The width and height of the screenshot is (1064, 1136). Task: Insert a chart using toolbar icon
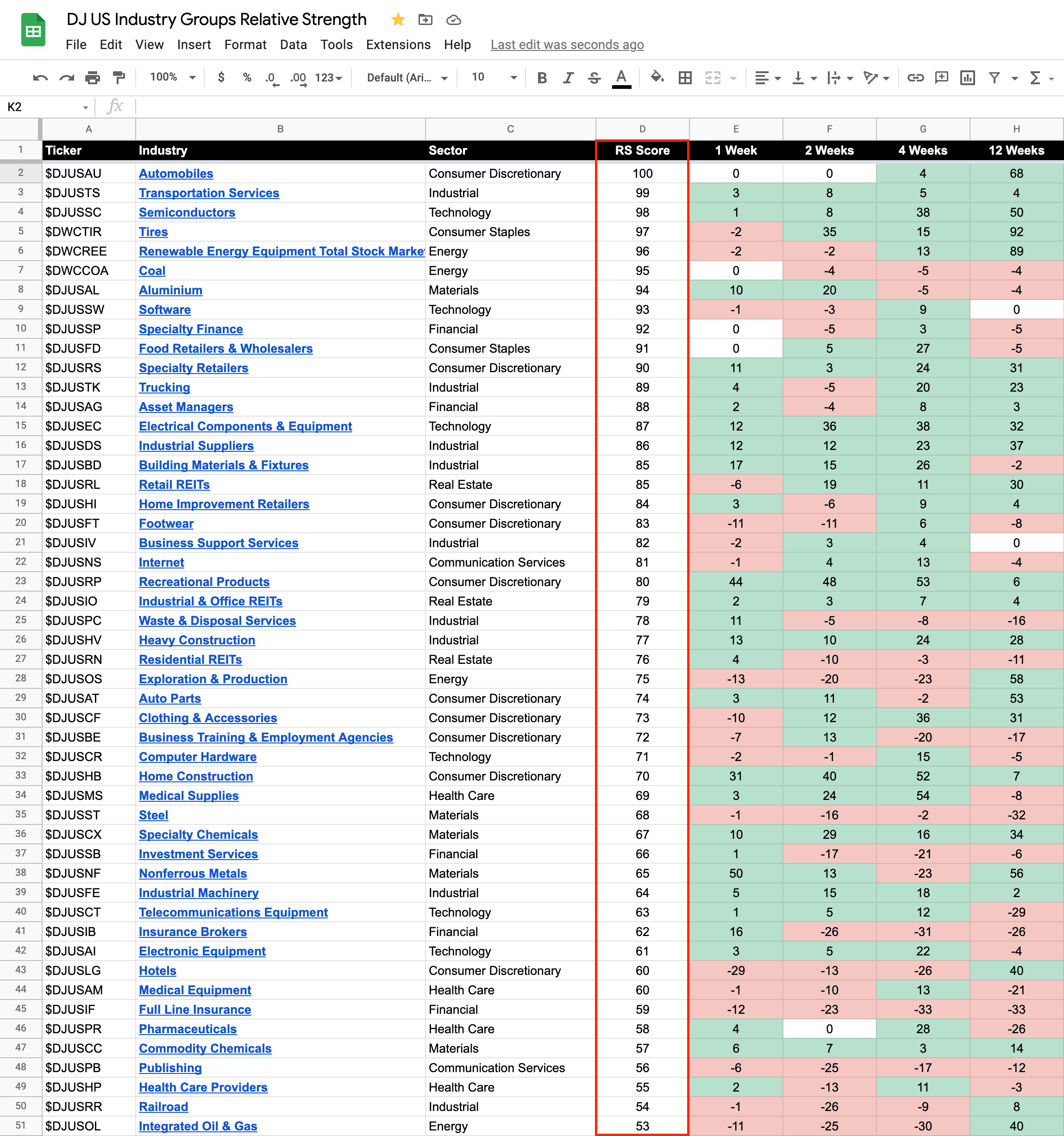967,77
